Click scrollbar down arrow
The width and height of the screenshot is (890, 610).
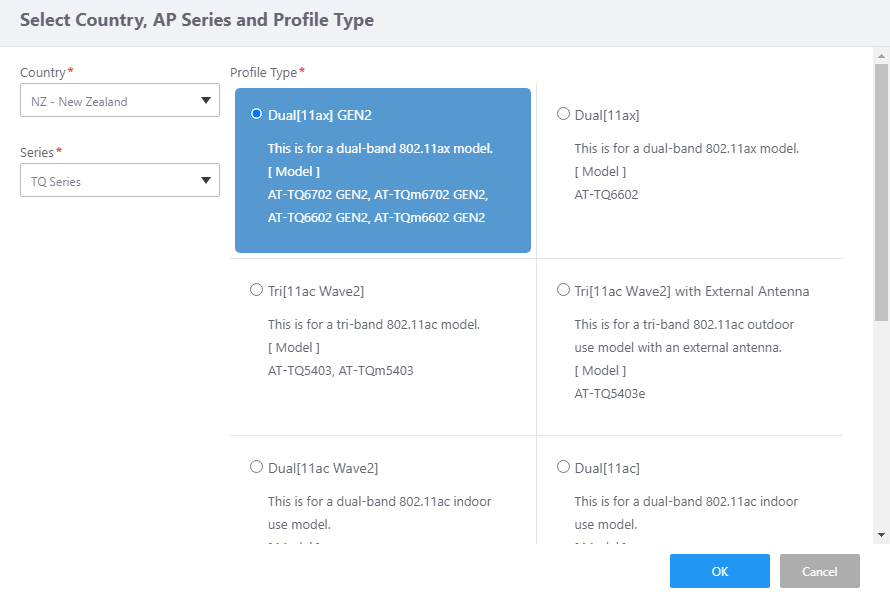881,535
